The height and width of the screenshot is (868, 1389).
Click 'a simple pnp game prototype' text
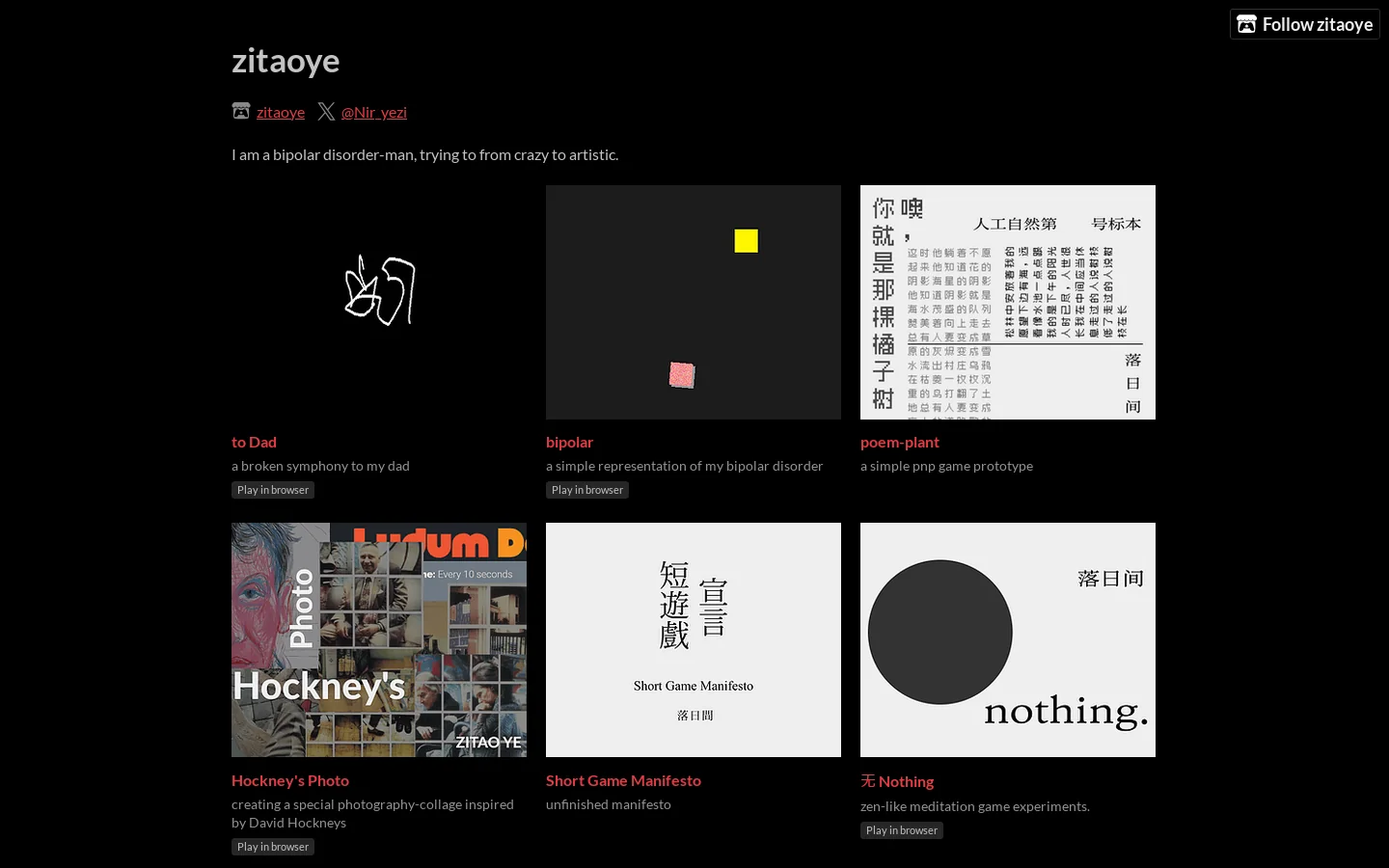946,466
